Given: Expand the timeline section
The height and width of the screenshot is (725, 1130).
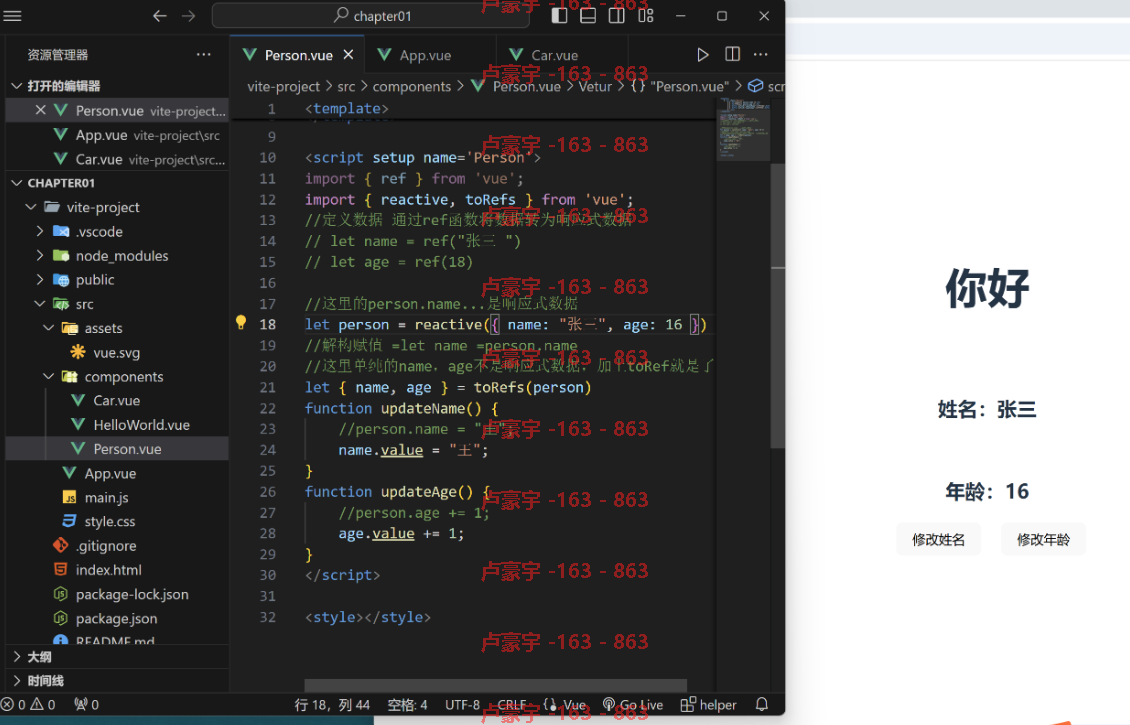Looking at the screenshot, I should click(117, 680).
